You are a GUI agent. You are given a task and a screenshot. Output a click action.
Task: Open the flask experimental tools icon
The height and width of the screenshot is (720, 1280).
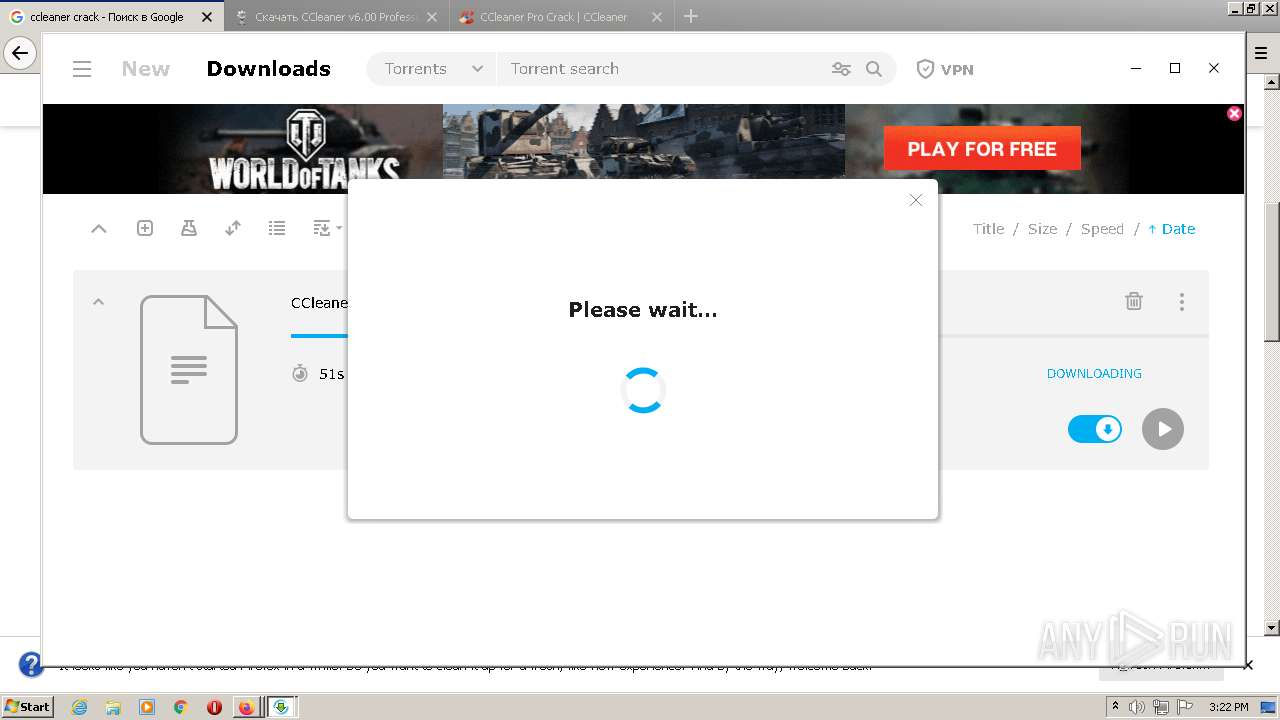coord(189,228)
